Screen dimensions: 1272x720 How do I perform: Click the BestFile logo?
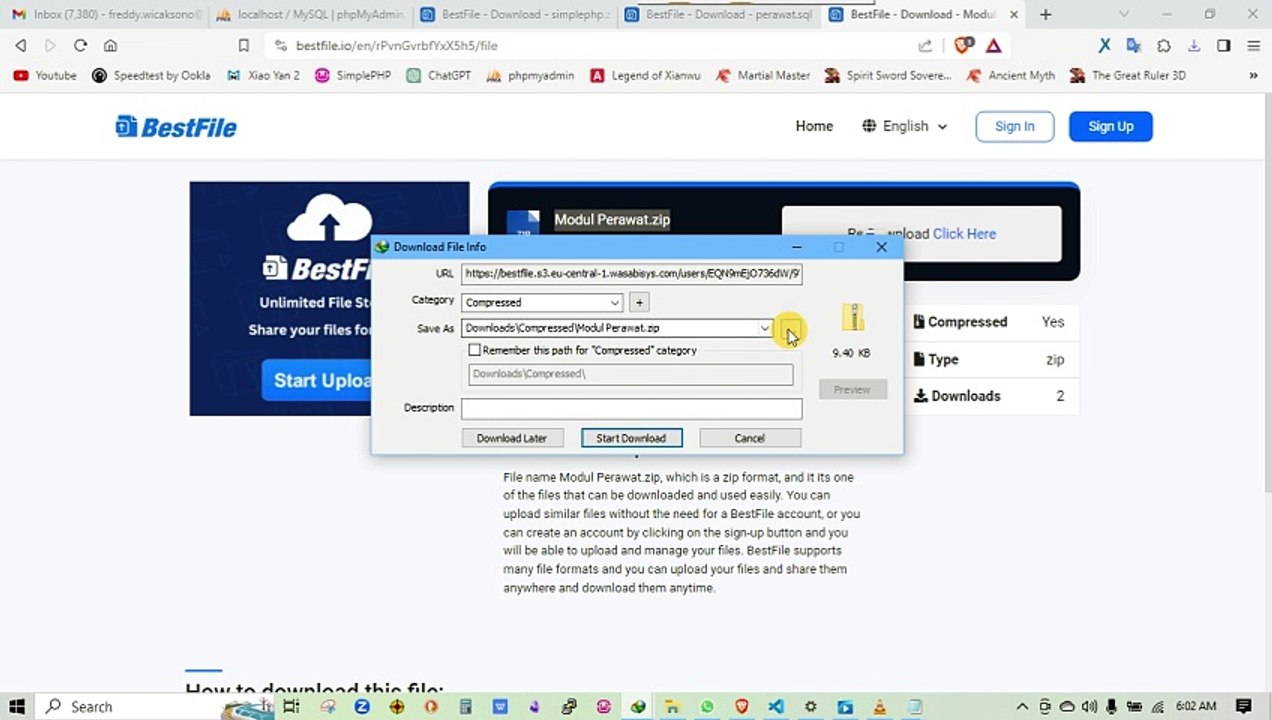click(176, 127)
